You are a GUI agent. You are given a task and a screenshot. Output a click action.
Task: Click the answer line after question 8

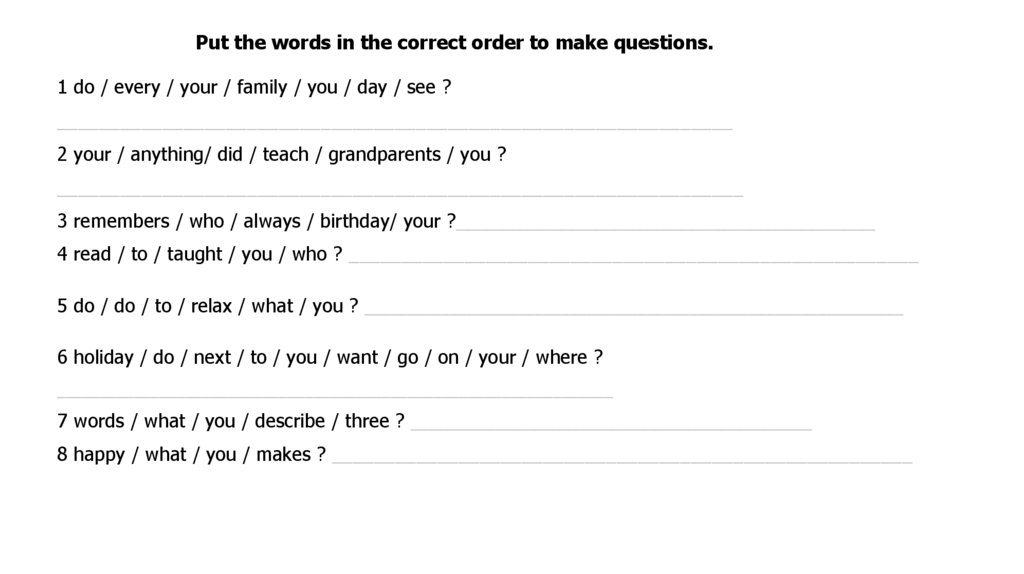tap(622, 462)
